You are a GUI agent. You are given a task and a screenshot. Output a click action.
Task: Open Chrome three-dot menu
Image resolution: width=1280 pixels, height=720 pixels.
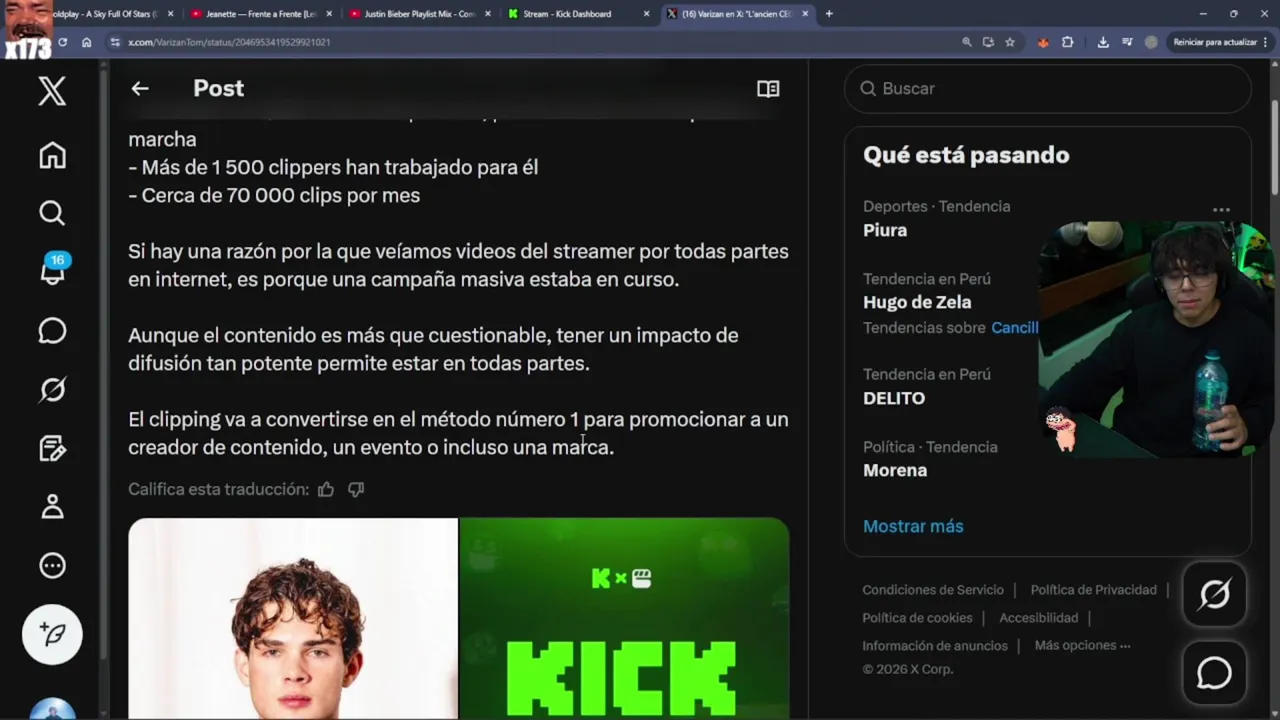tap(1266, 42)
